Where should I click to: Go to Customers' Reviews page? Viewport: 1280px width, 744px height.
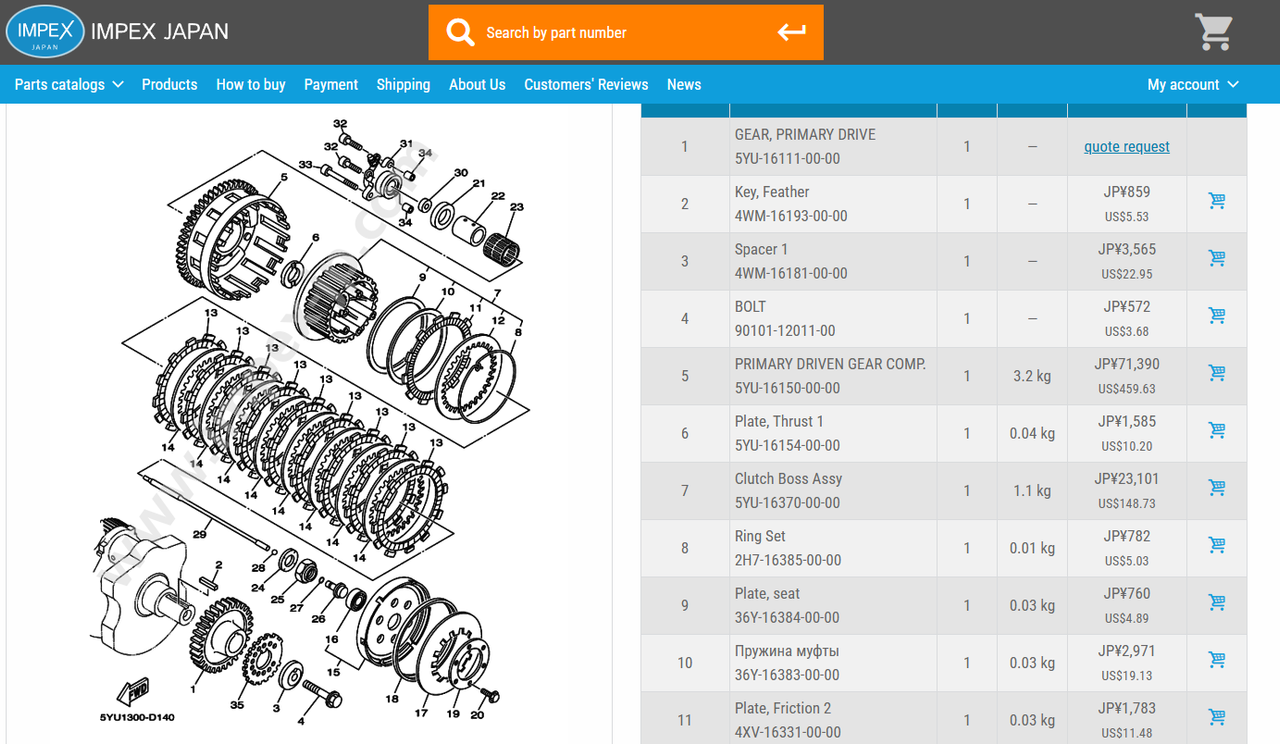[x=586, y=85]
